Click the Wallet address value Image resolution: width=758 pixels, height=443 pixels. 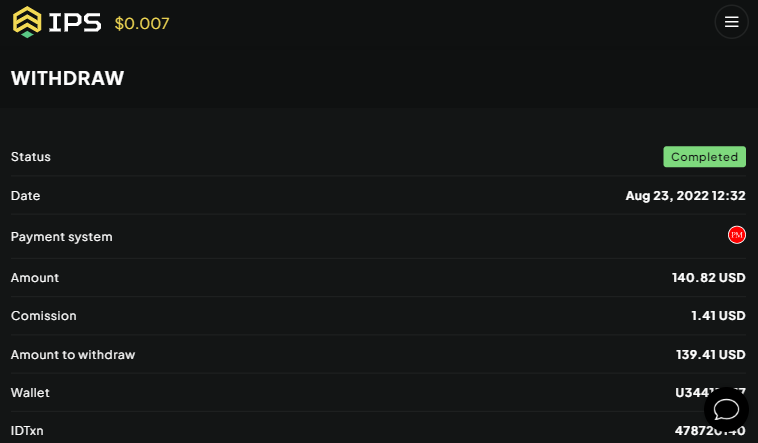(690, 393)
